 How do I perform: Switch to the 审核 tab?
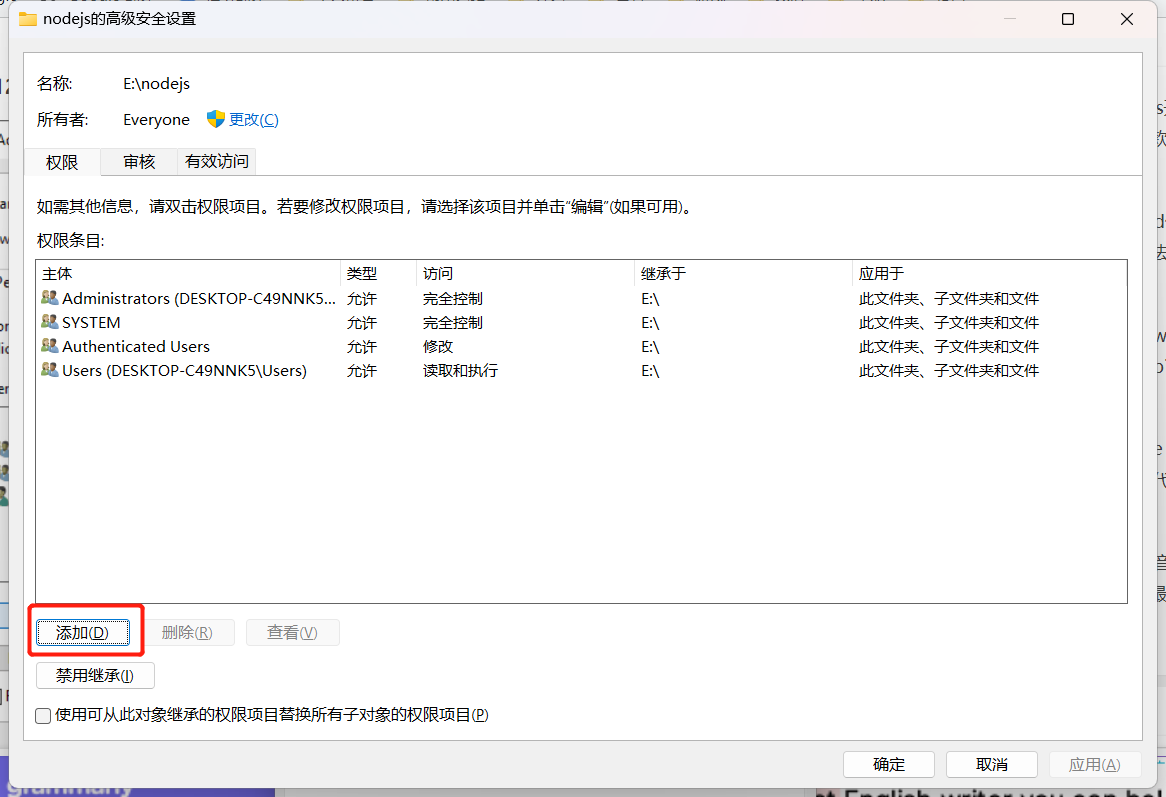[138, 161]
